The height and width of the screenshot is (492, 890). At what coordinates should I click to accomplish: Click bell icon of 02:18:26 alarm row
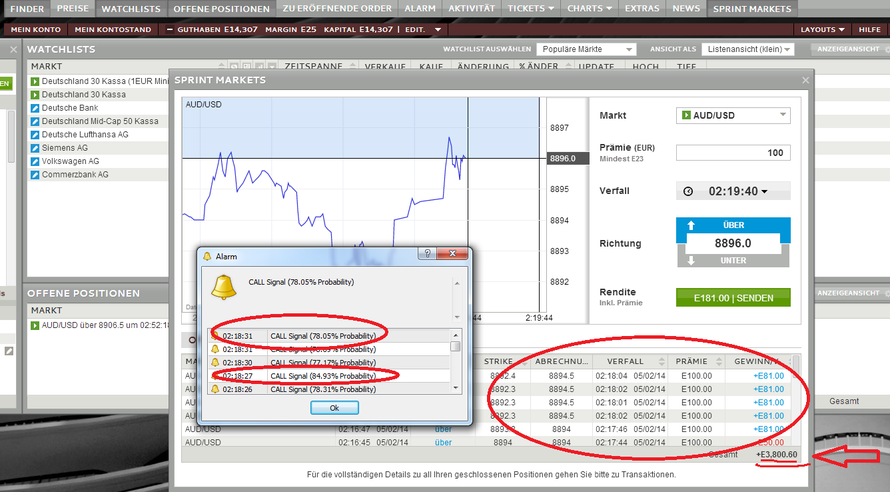(215, 389)
